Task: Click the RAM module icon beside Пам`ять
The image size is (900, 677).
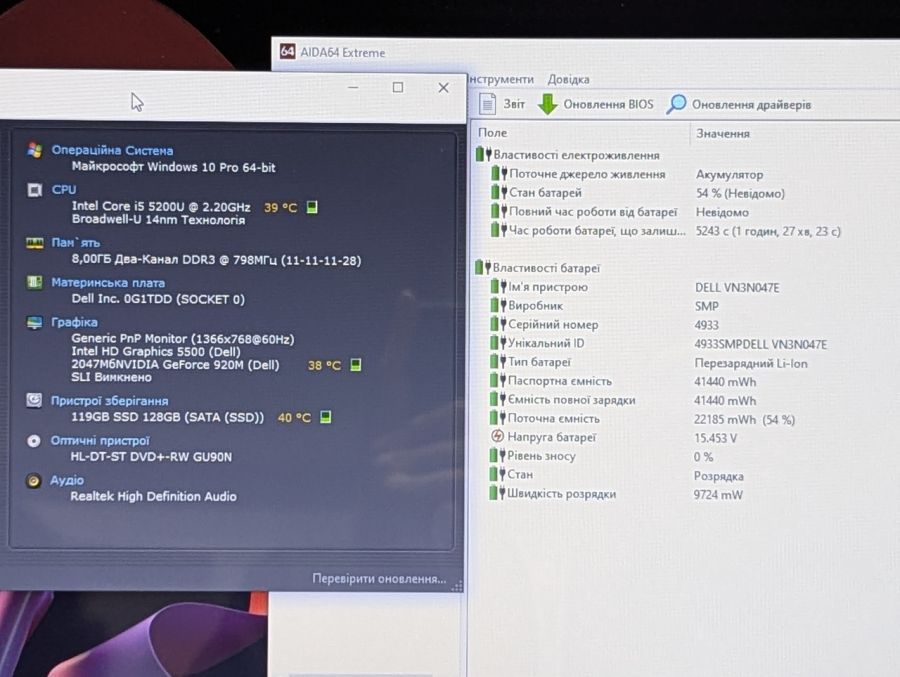Action: [x=34, y=243]
